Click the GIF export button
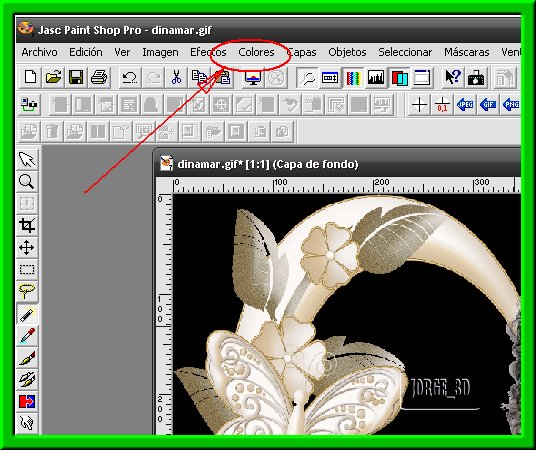Screen dimensions: 536x450 [488, 104]
